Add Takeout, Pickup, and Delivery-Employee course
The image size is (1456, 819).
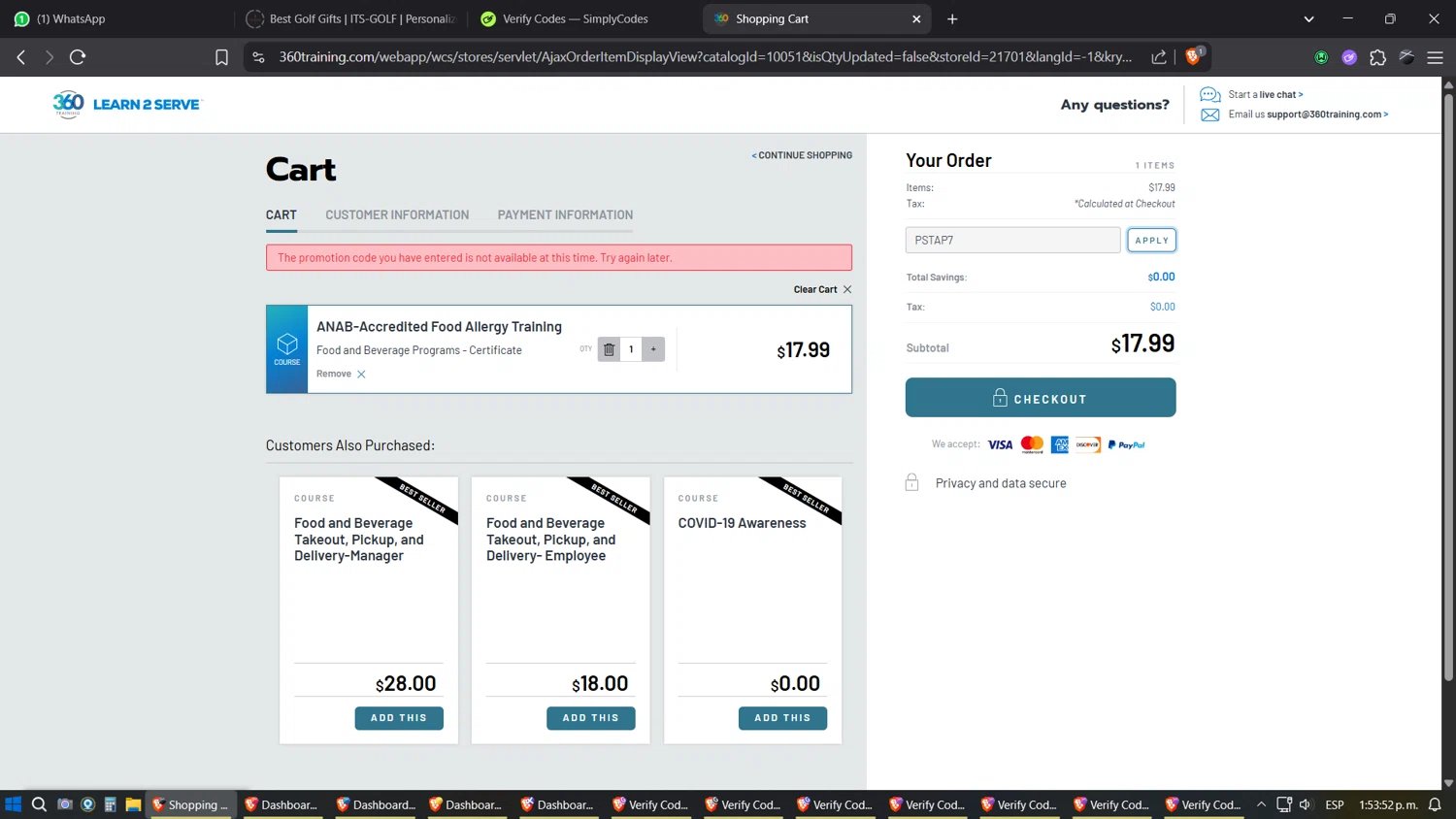pyautogui.click(x=590, y=718)
